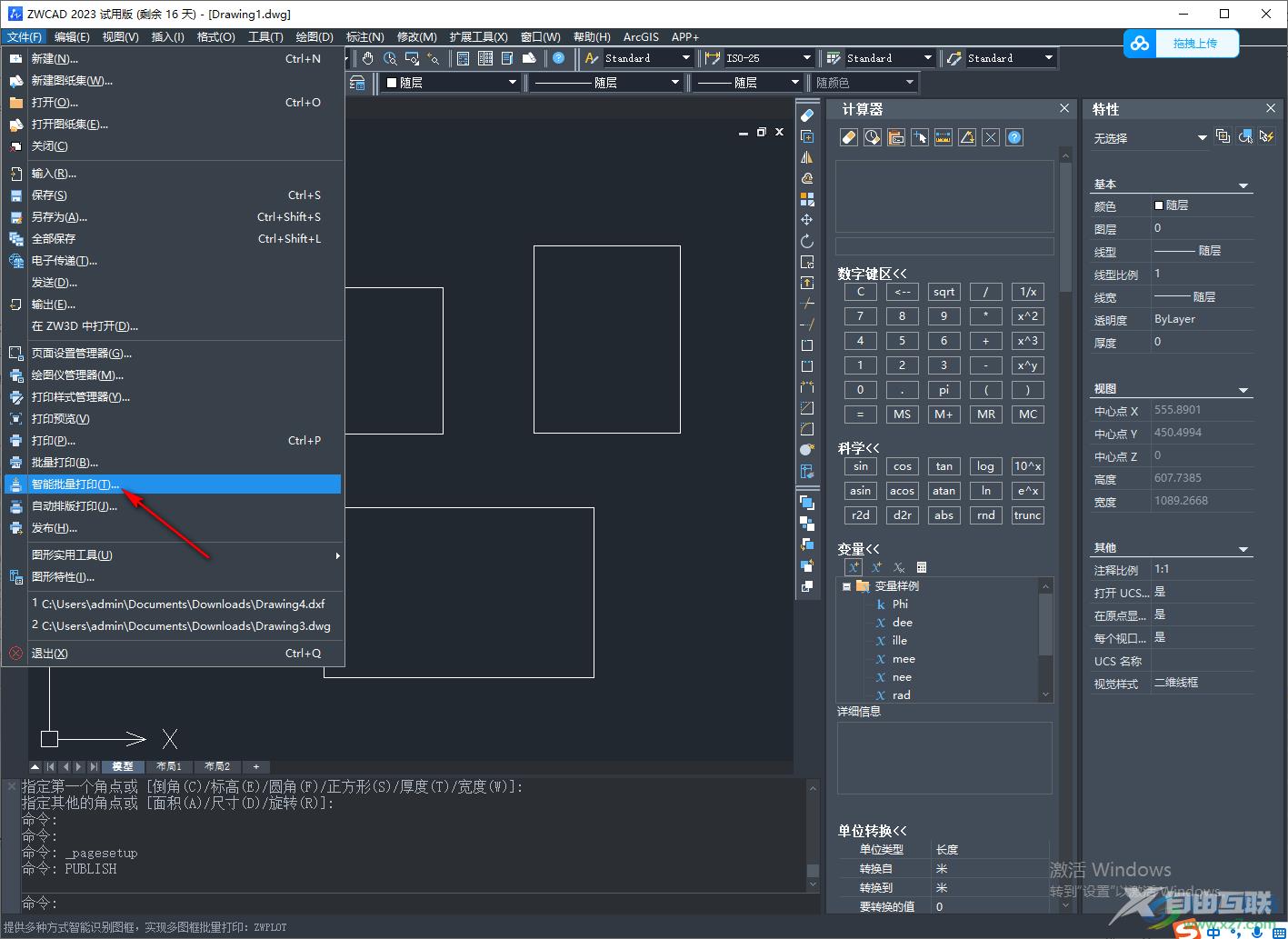Click the 拖拽上传 cloud upload button
The height and width of the screenshot is (939, 1288).
coord(1183,44)
